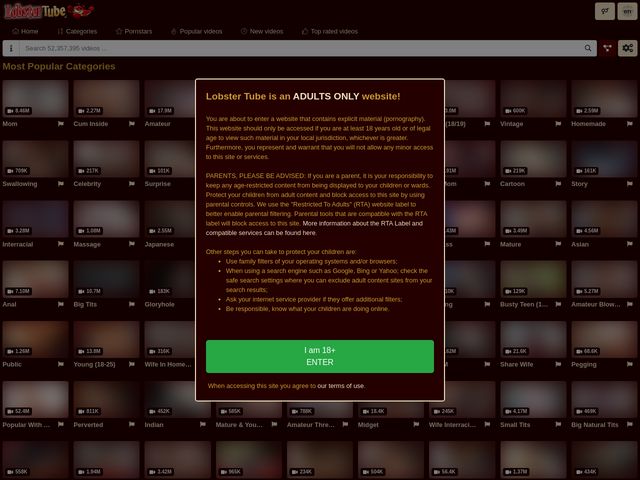Click the flag icon next to Massage
Viewport: 640px width, 480px height.
click(x=132, y=244)
